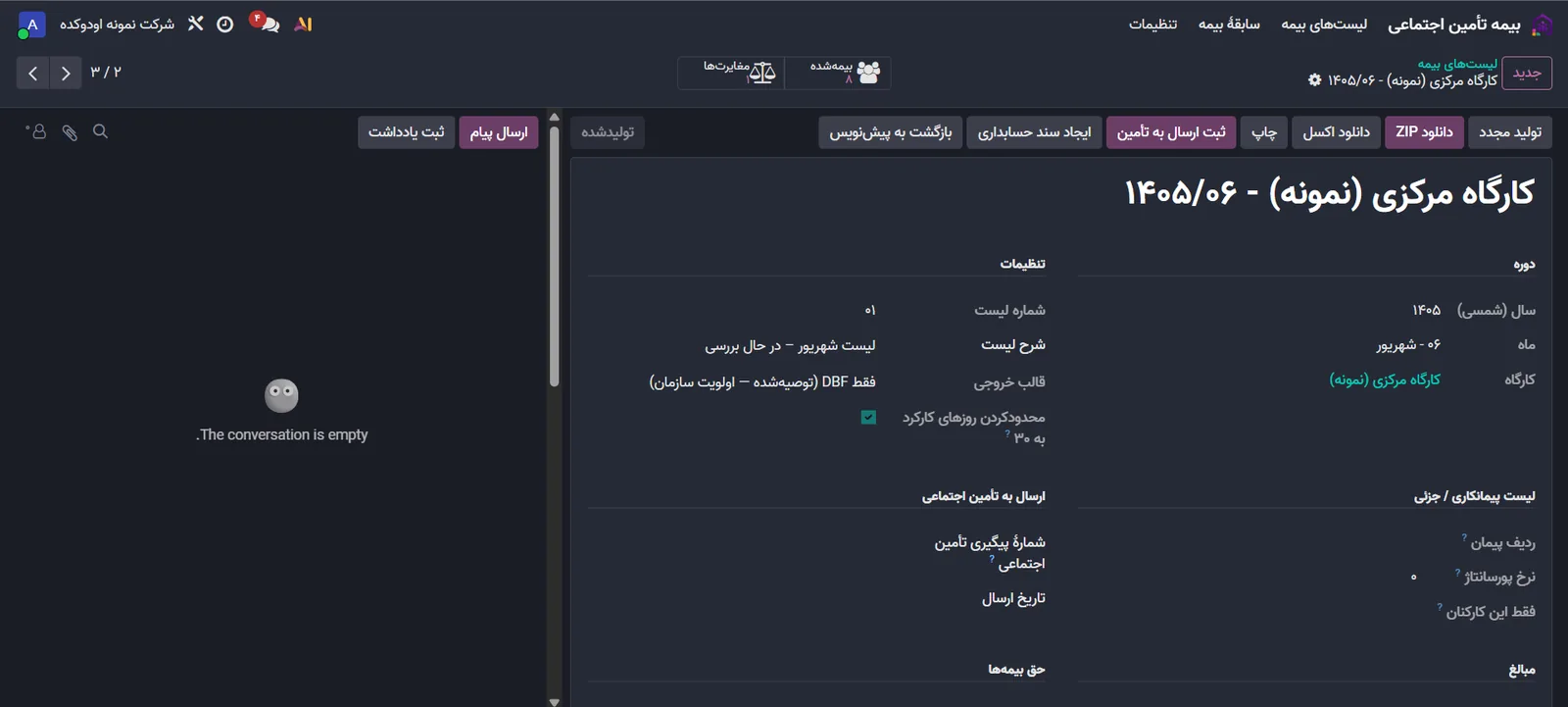Screen dimensions: 1568x707
Task: Click the بیمه تأمین اجتماعی app title
Action: pos(1453,25)
